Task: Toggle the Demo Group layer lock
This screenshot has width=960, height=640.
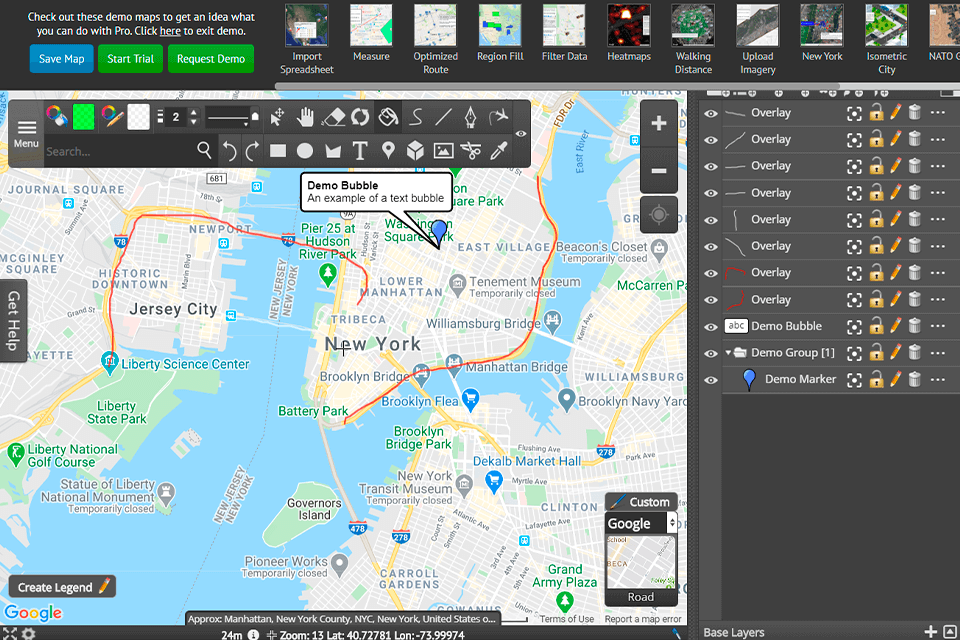Action: (x=876, y=353)
